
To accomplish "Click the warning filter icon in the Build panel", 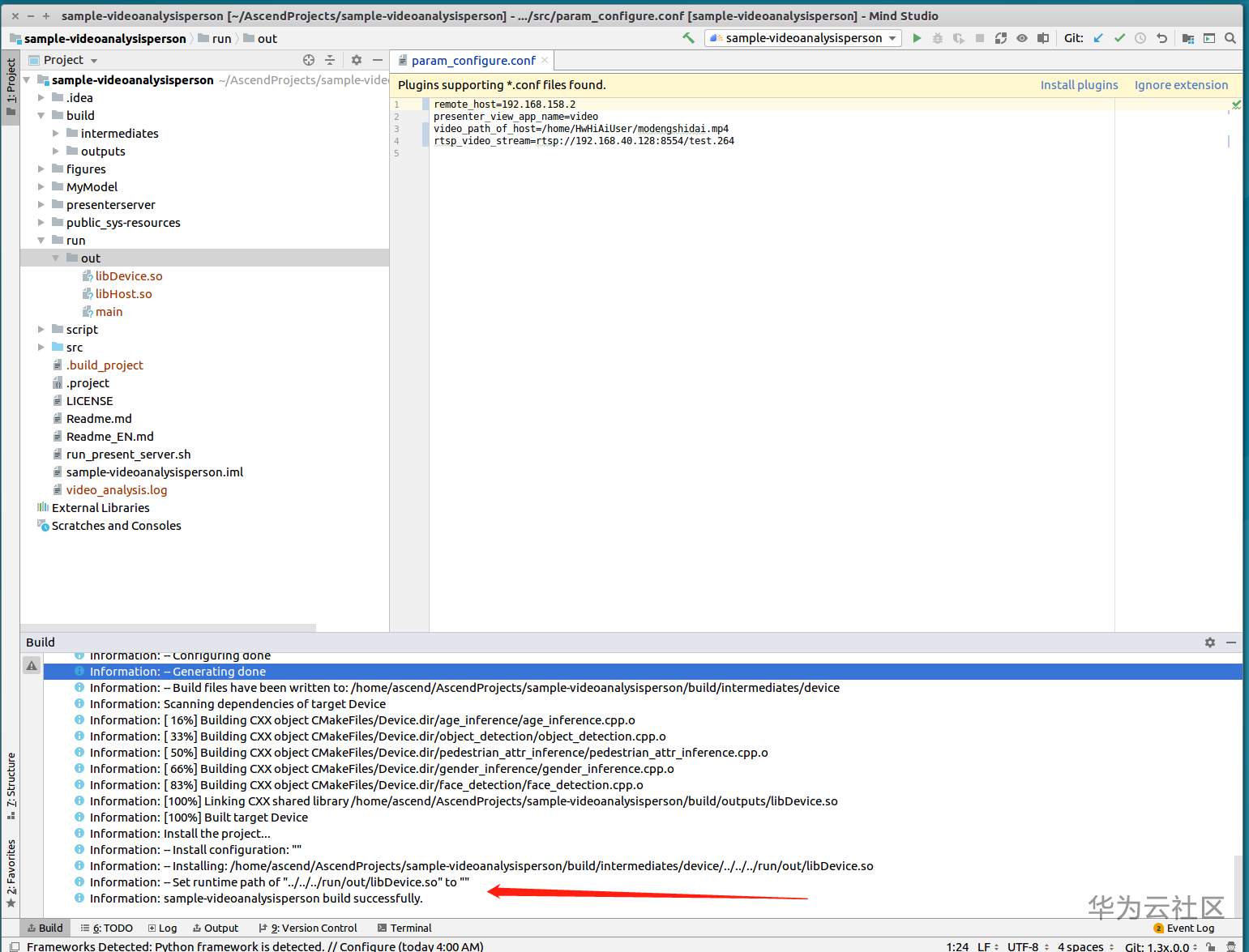I will [32, 665].
